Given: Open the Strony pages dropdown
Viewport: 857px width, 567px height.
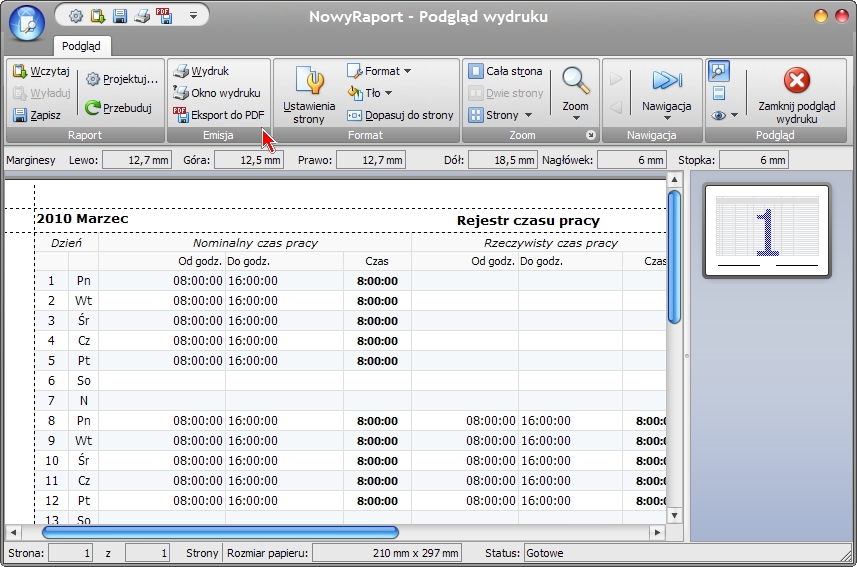Looking at the screenshot, I should tap(500, 115).
